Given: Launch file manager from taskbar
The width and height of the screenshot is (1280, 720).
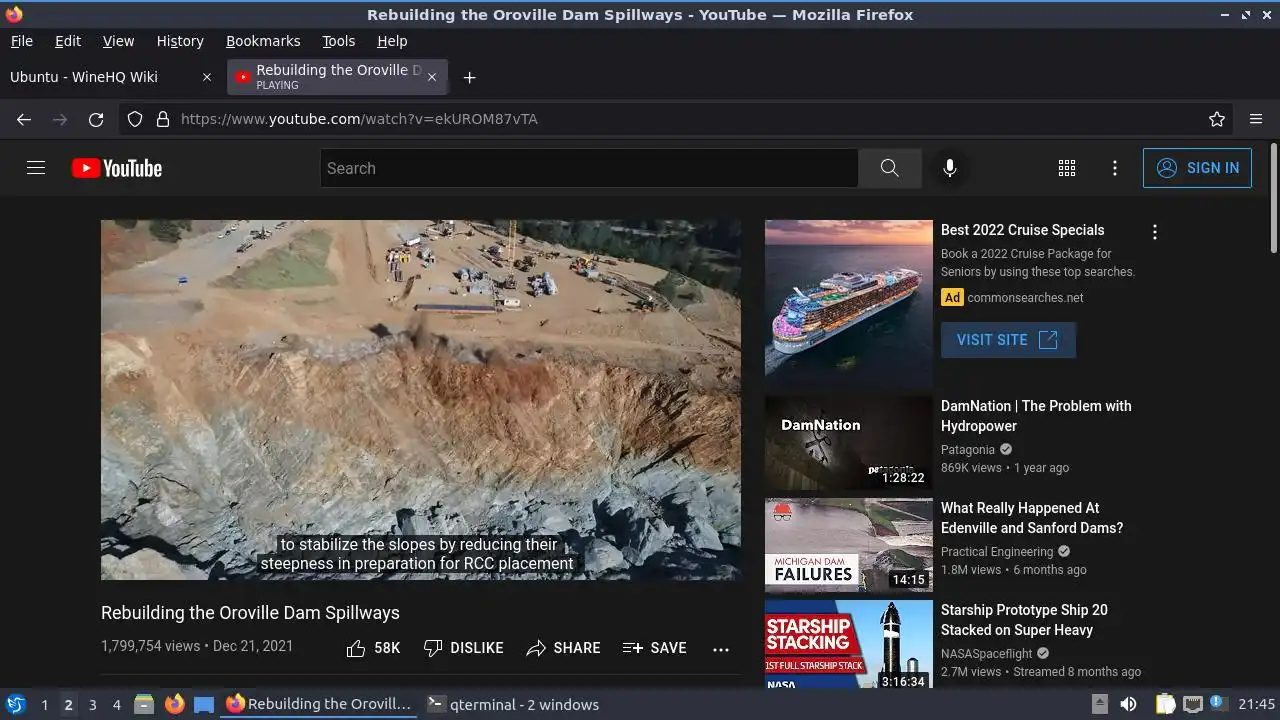Looking at the screenshot, I should pos(144,704).
